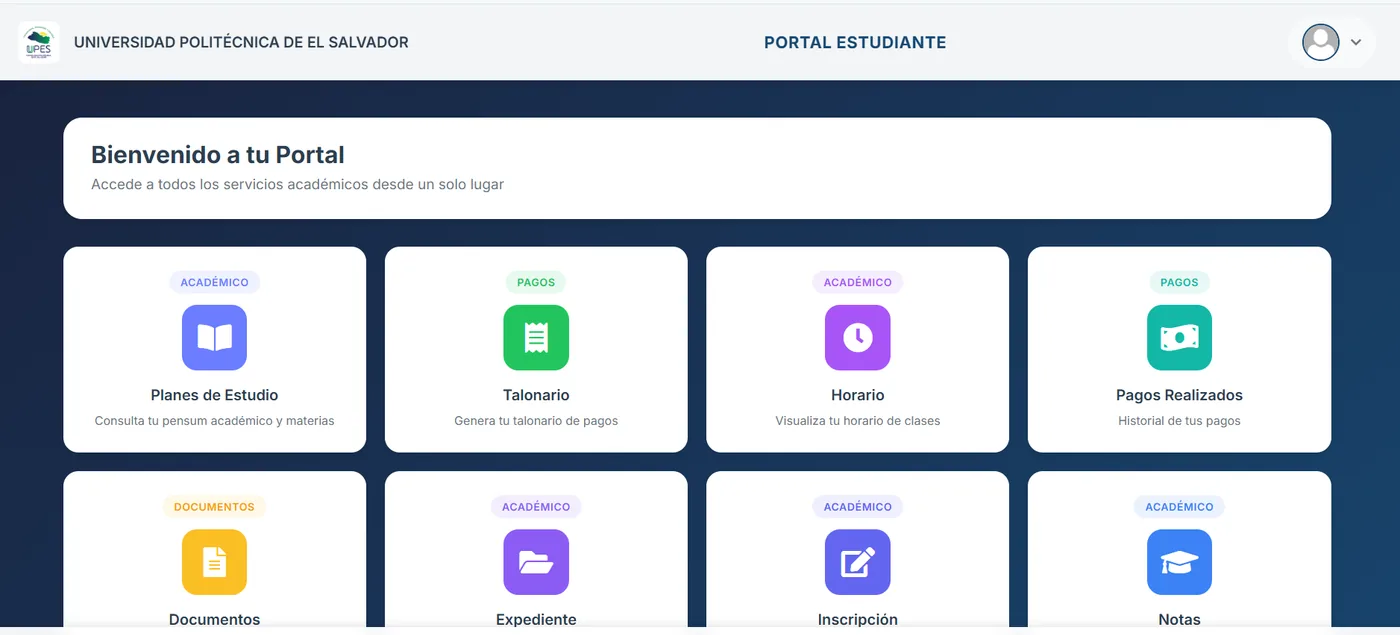Open the Planes de Estudio title link
The width and height of the screenshot is (1400, 635).
tap(214, 395)
